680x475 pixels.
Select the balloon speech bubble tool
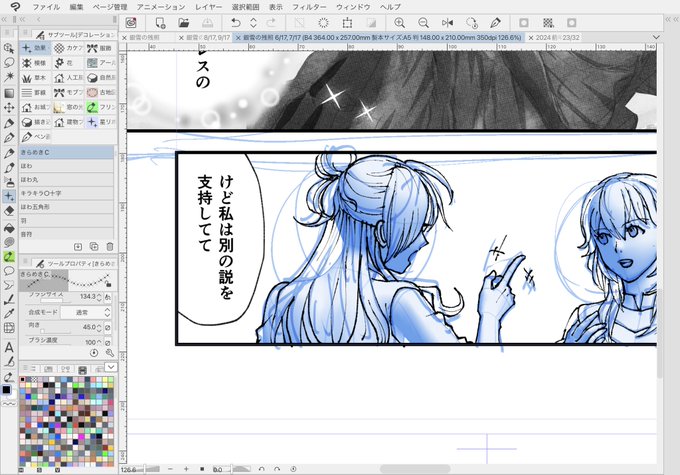[9, 271]
